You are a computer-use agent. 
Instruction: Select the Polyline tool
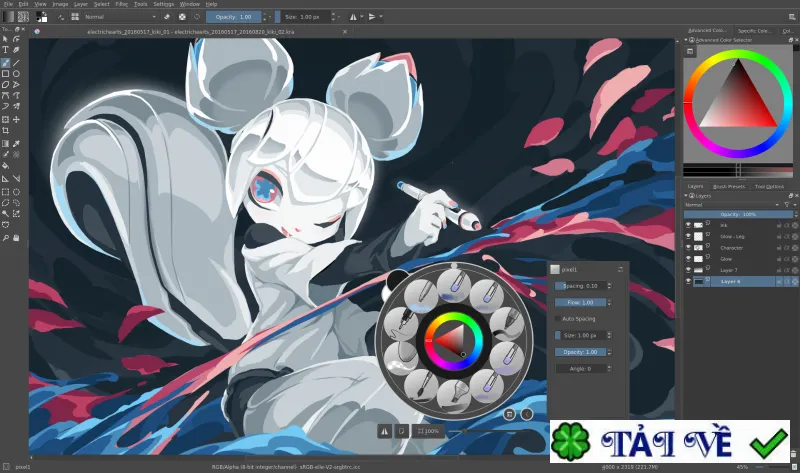click(x=16, y=85)
